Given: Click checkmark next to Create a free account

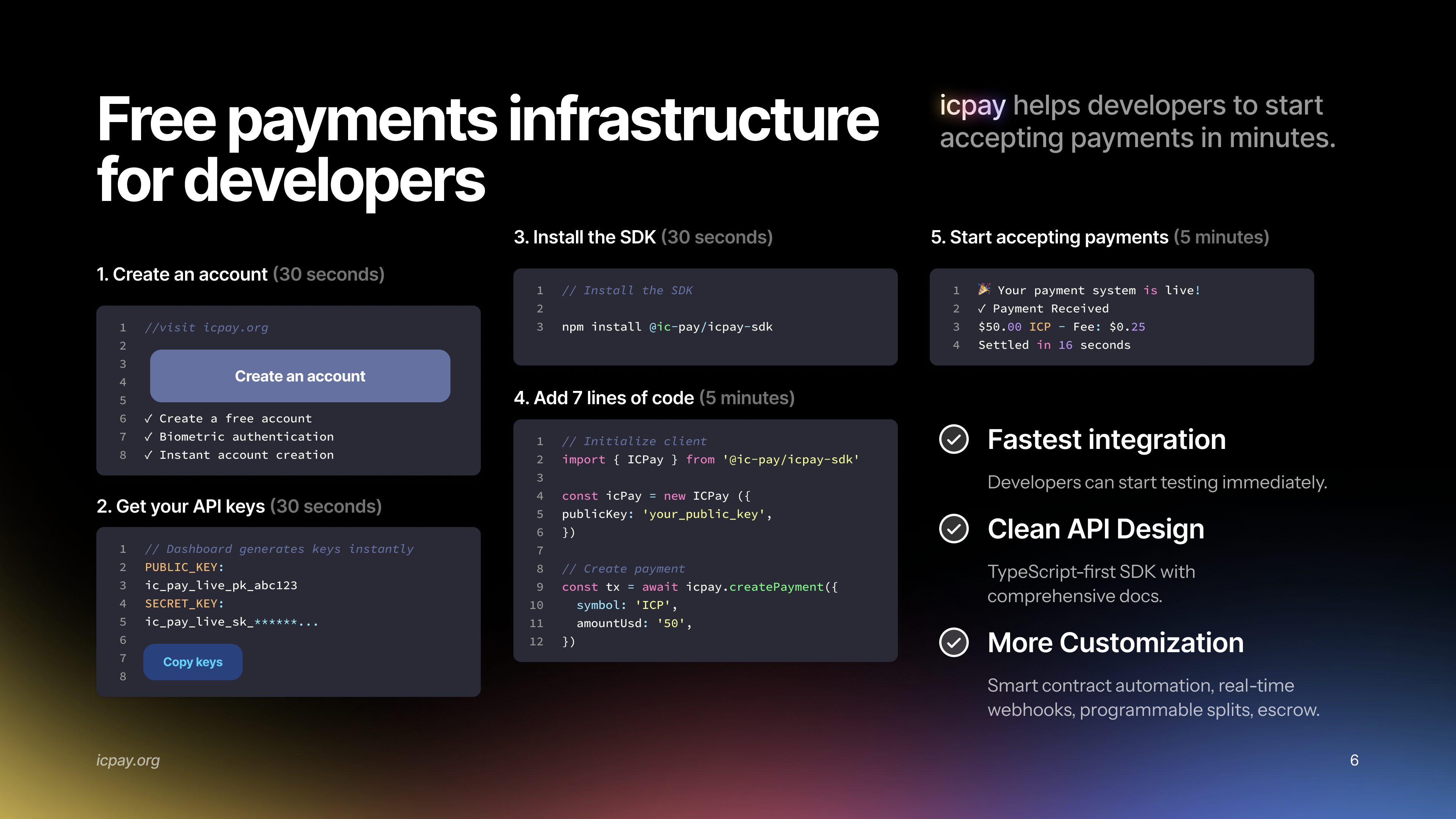Looking at the screenshot, I should (149, 419).
